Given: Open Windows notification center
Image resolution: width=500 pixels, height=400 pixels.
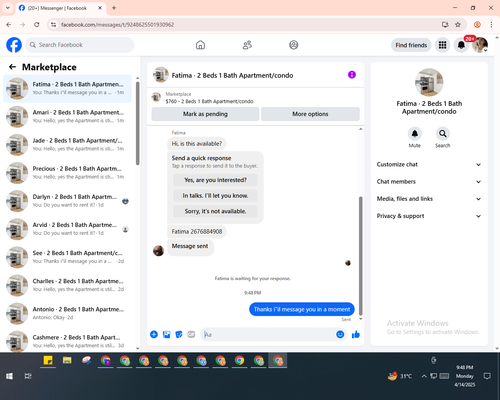Looking at the screenshot, I should (487, 376).
